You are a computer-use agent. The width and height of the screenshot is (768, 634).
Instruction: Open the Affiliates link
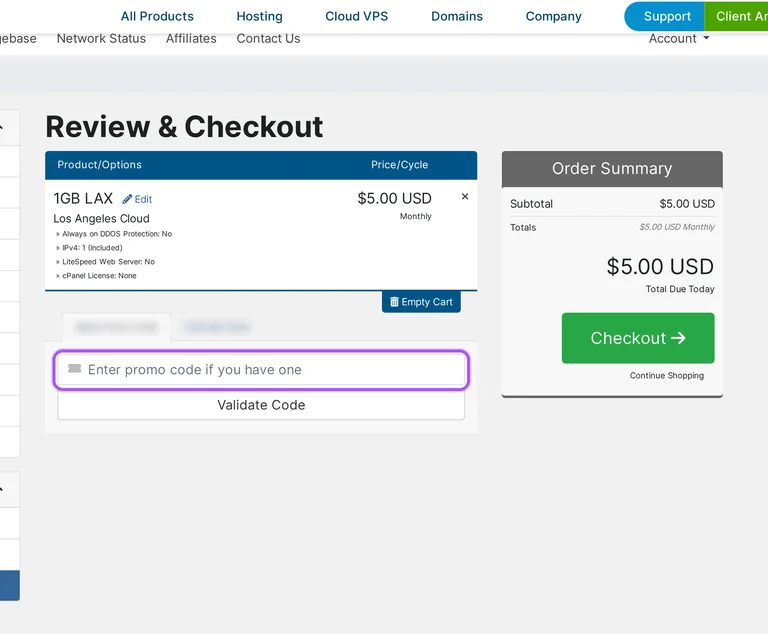click(x=191, y=38)
